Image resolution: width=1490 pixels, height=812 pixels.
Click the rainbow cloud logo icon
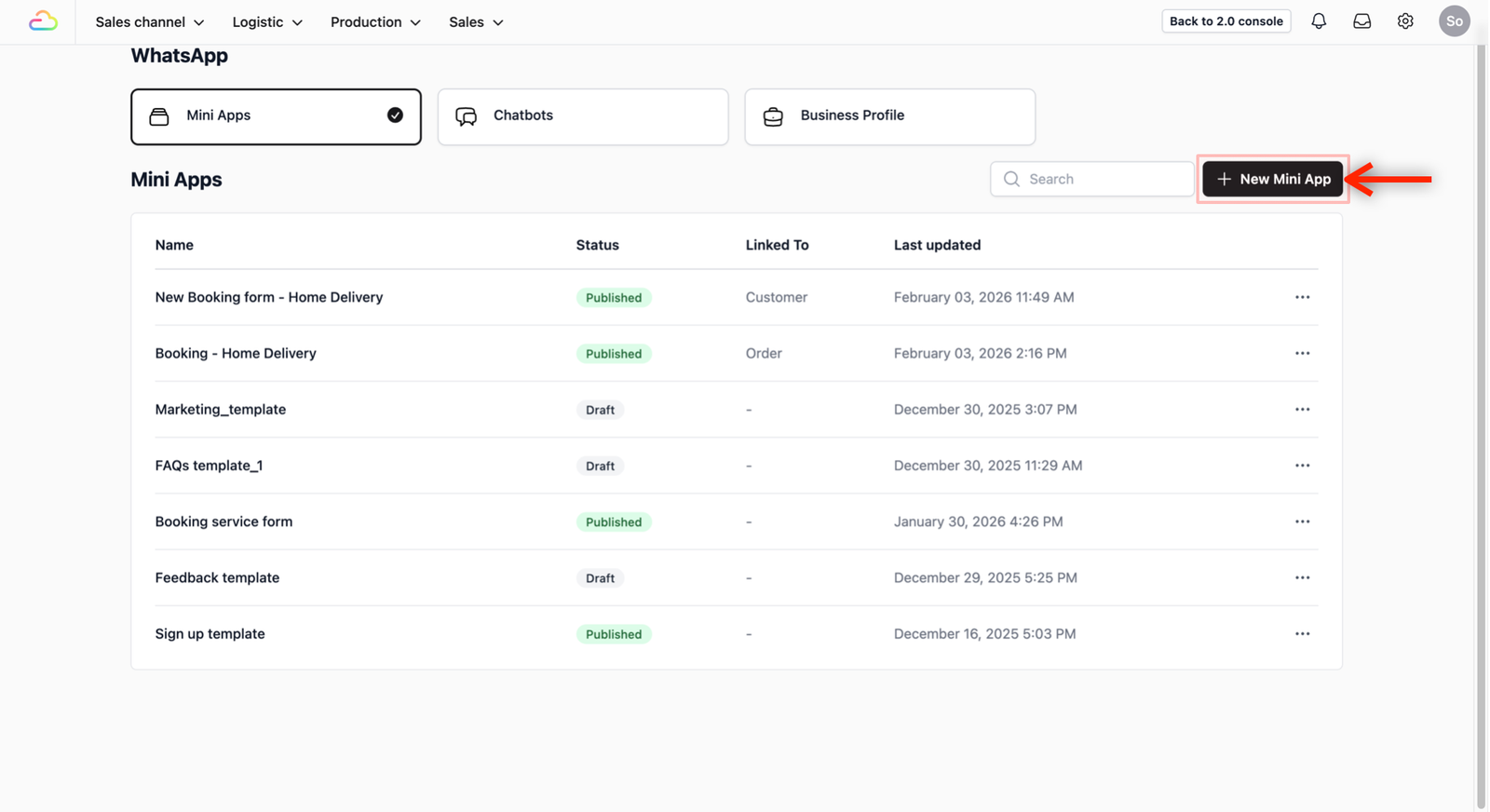pos(43,21)
